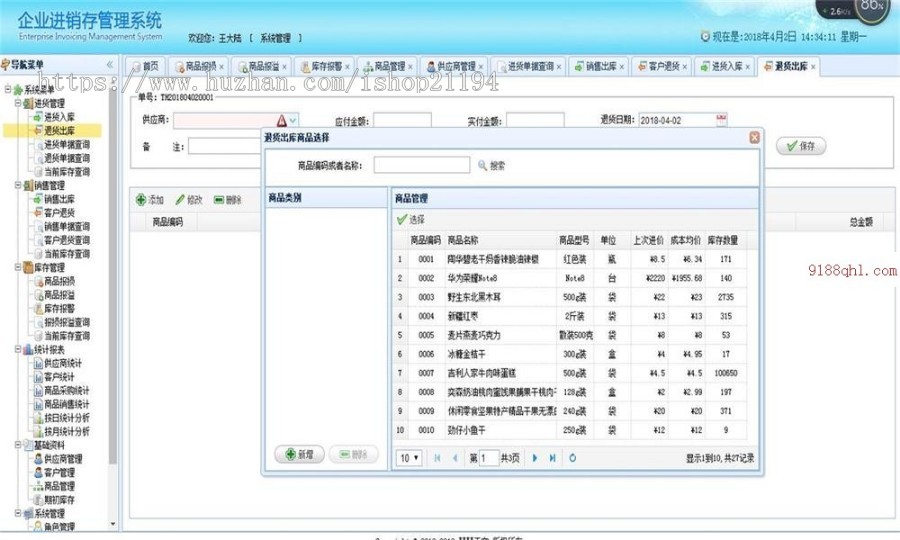Open 退货单据查询 in the sidebar

coord(67,158)
